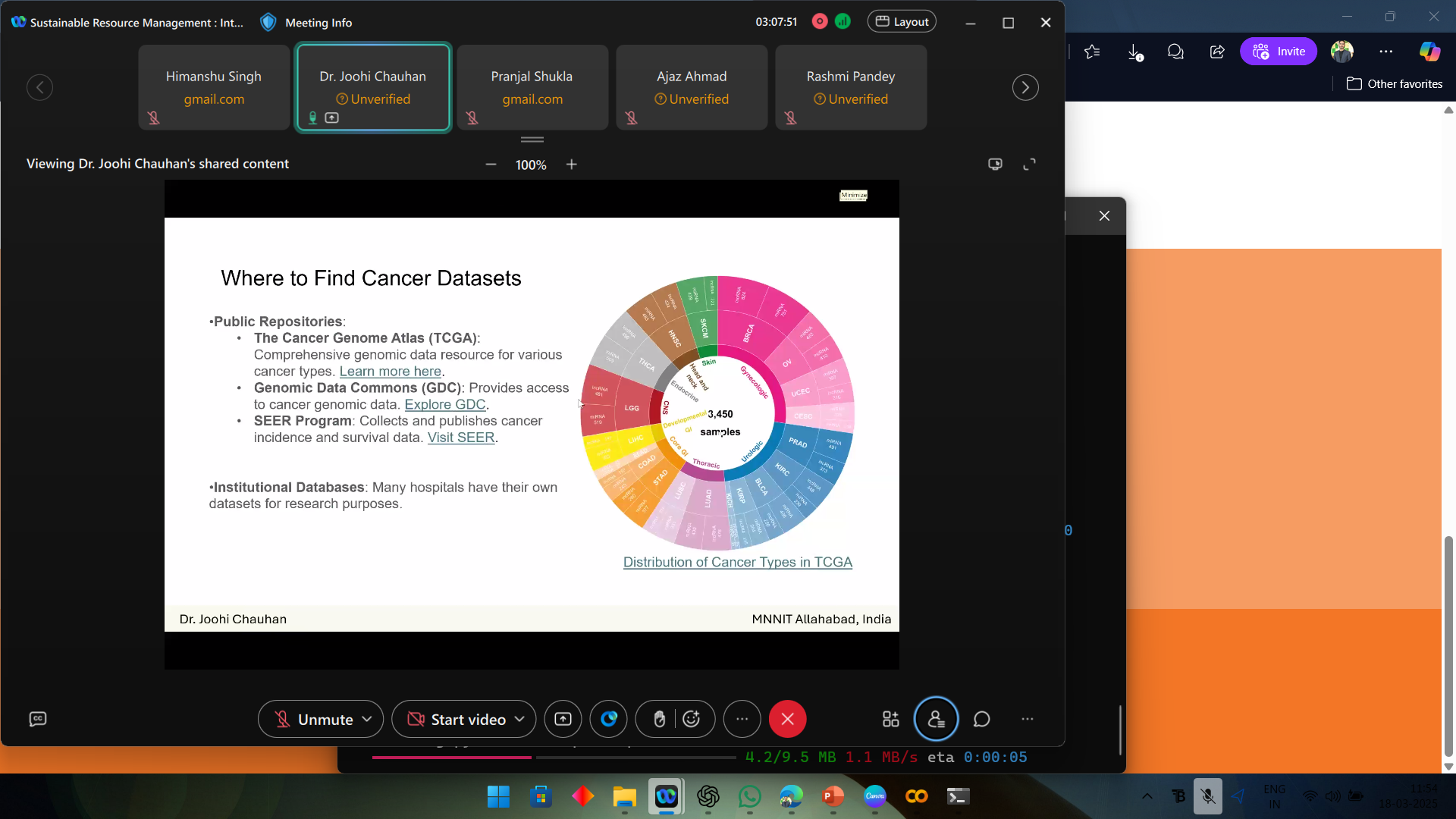The height and width of the screenshot is (819, 1456).
Task: Select Rashmi Pandey participant thumbnail
Action: click(851, 87)
